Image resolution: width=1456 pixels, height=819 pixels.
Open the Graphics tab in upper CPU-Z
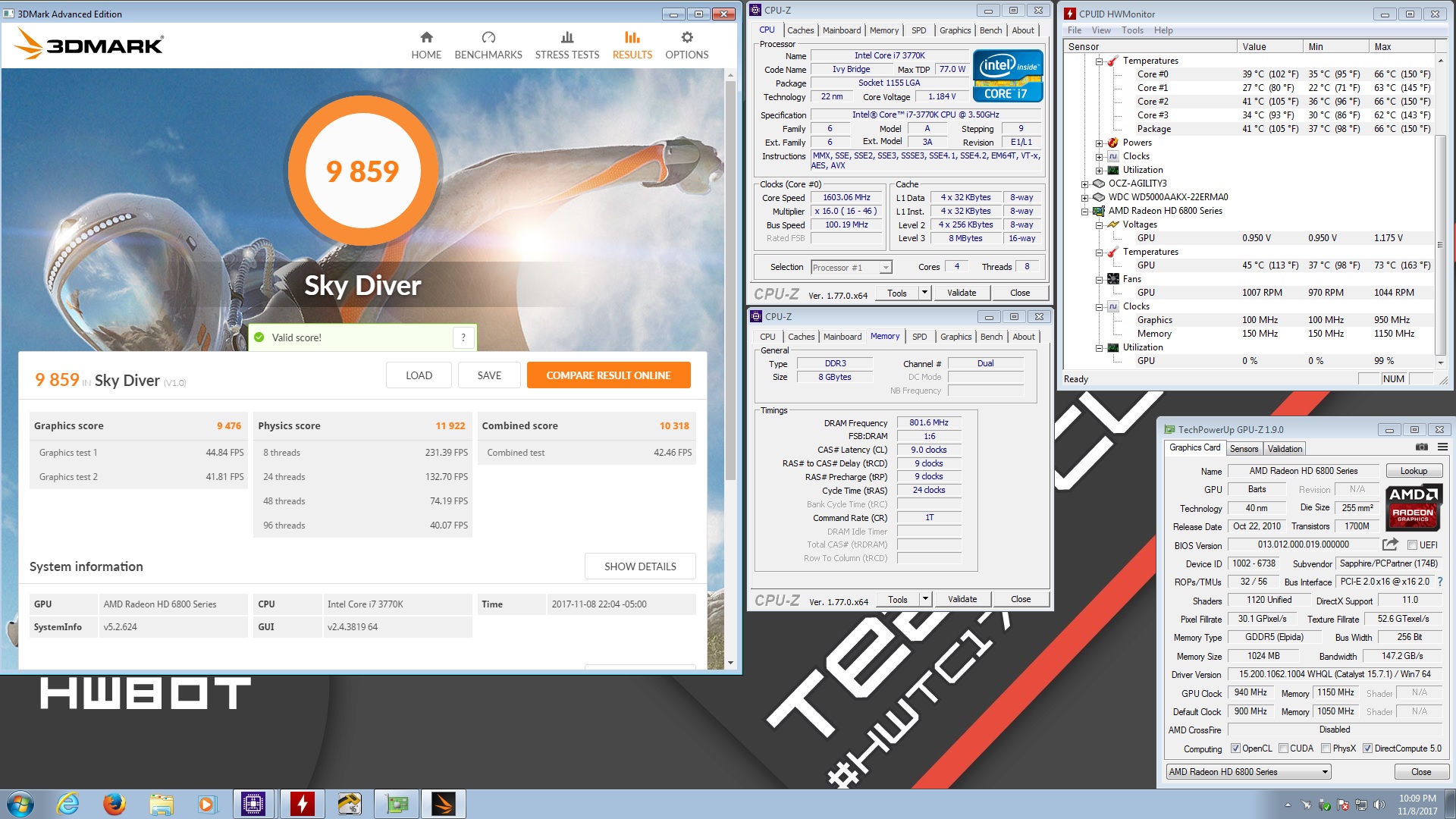point(955,30)
